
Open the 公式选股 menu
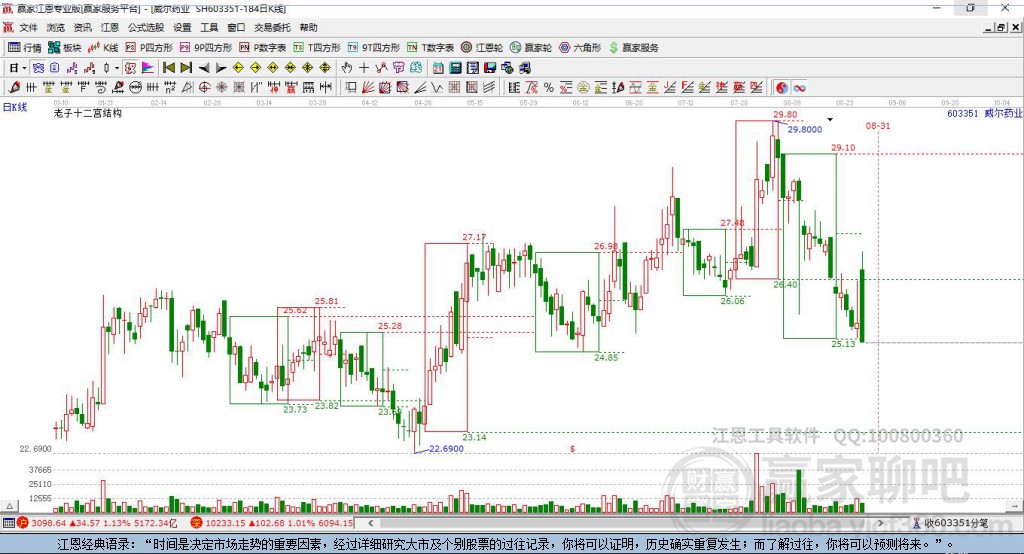coord(146,27)
